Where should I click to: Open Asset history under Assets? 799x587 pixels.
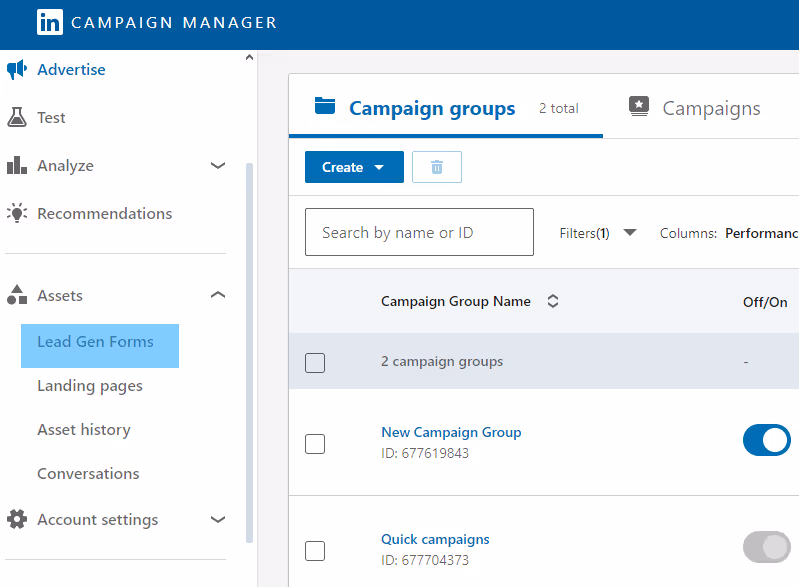click(x=84, y=430)
